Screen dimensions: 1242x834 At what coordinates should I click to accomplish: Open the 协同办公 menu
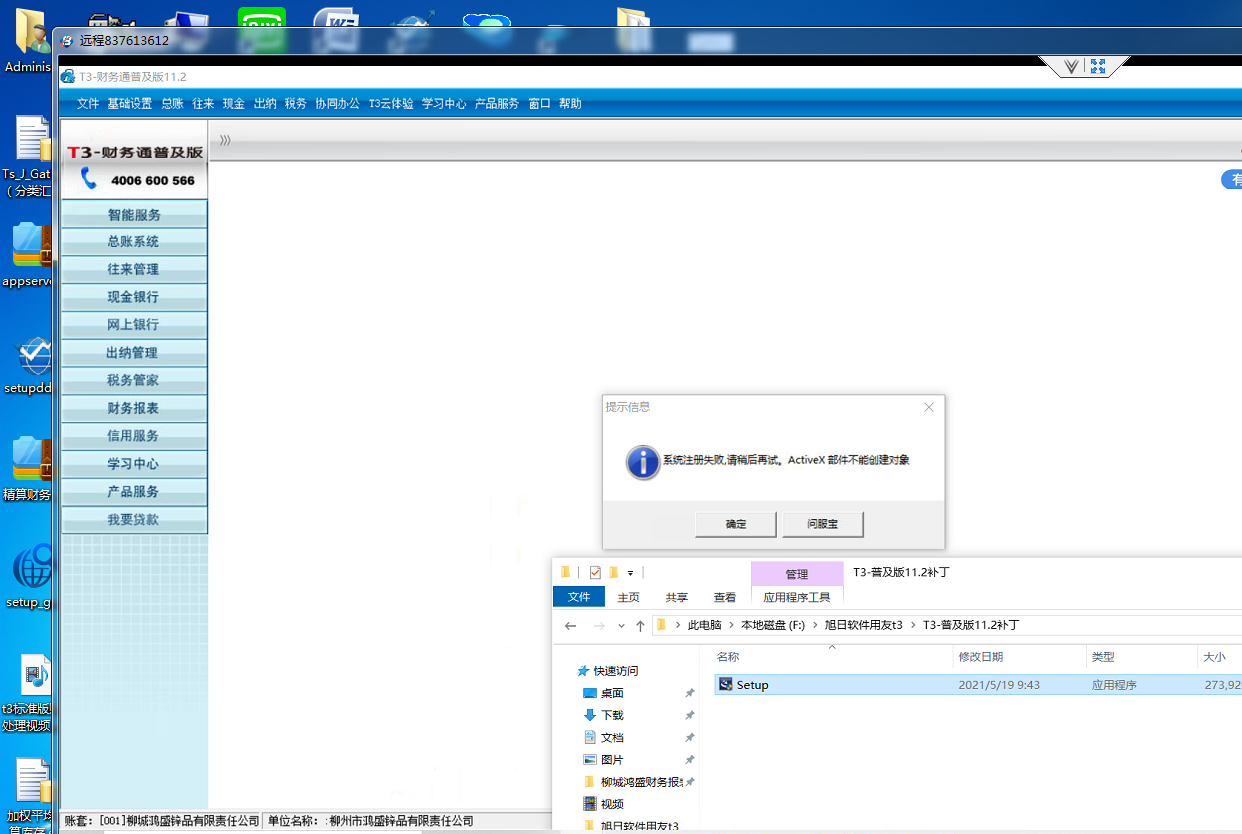[337, 104]
